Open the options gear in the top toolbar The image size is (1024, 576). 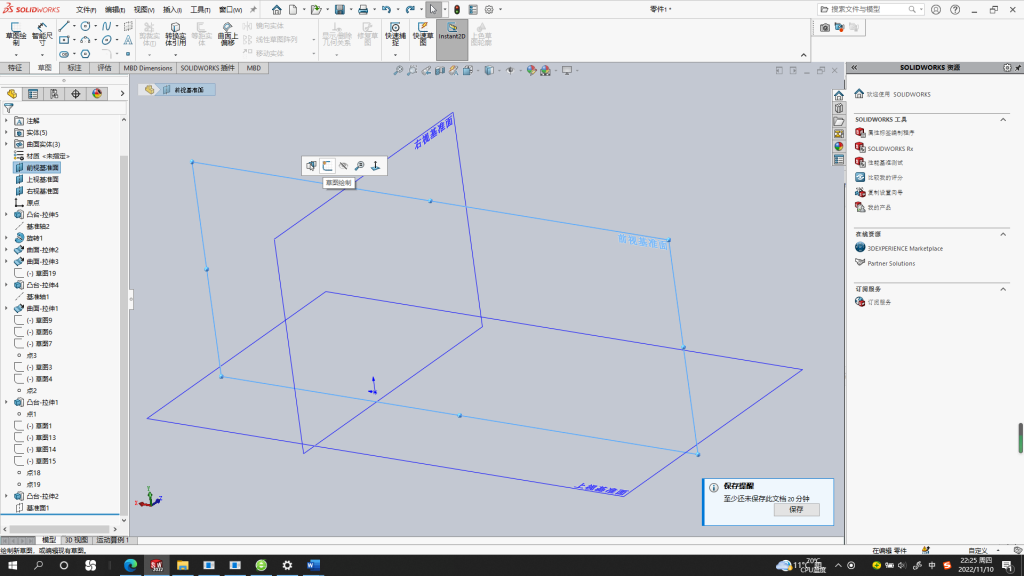pyautogui.click(x=489, y=10)
